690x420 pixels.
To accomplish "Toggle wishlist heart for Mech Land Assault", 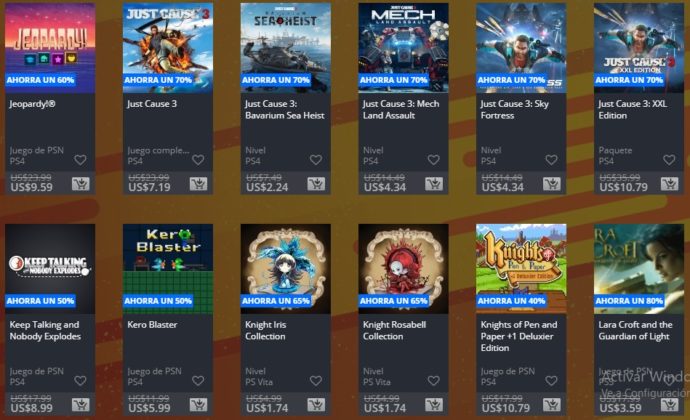I will pos(433,160).
